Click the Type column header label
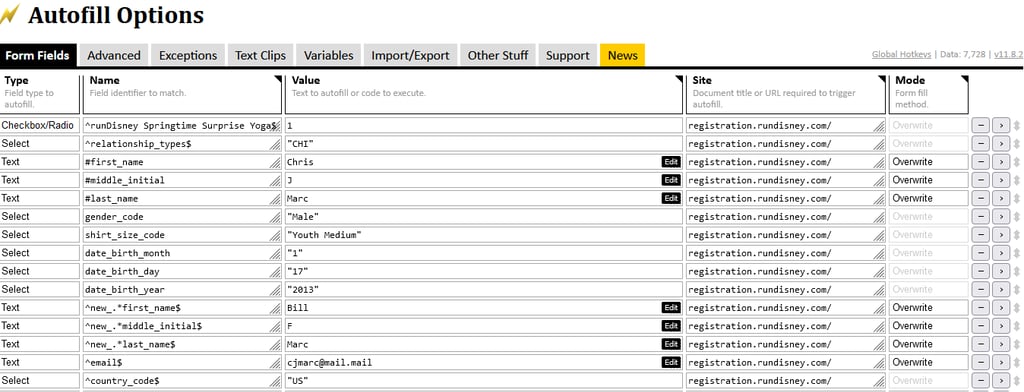This screenshot has width=1024, height=392. (x=16, y=80)
